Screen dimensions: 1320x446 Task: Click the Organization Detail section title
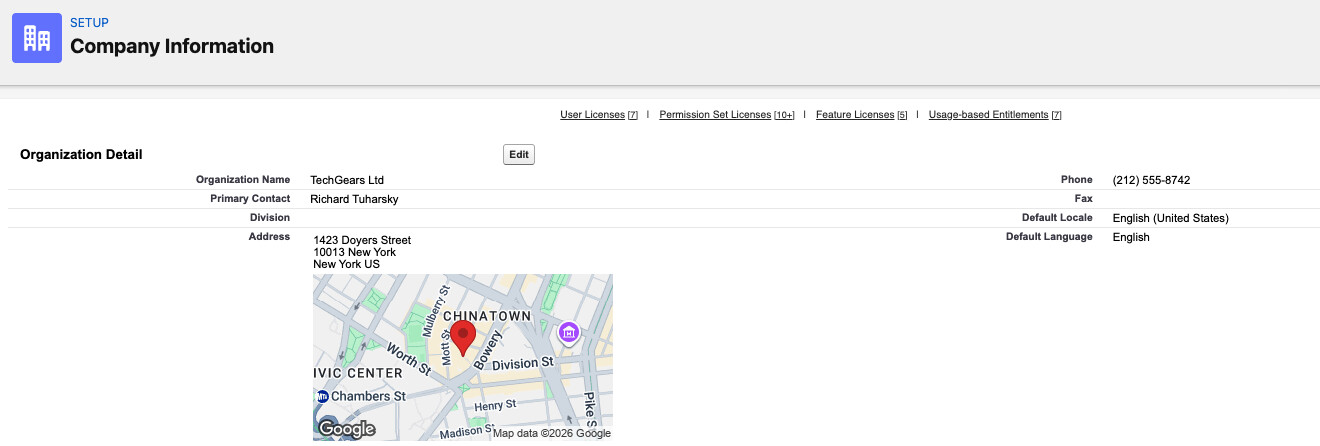tap(81, 154)
